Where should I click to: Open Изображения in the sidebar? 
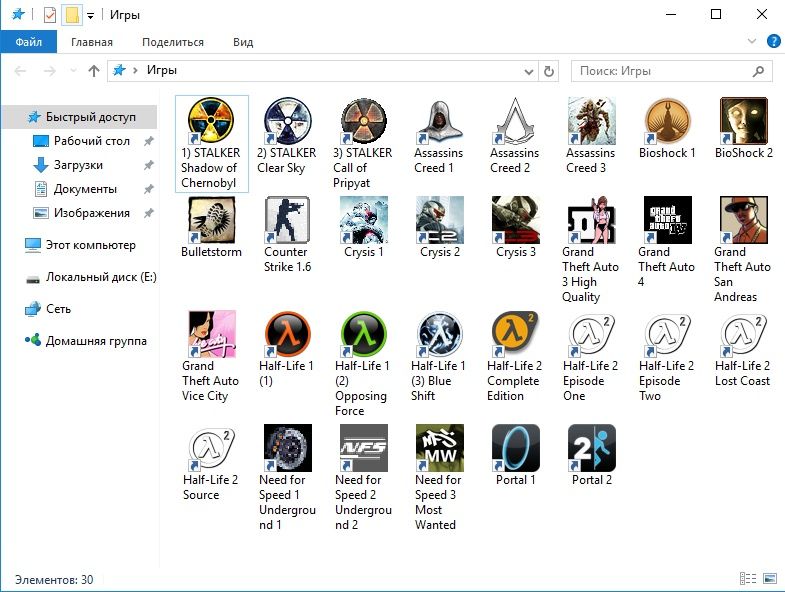tap(80, 213)
